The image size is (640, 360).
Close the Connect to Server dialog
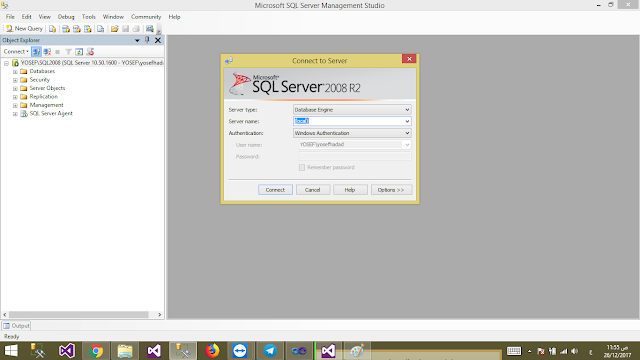pos(409,59)
